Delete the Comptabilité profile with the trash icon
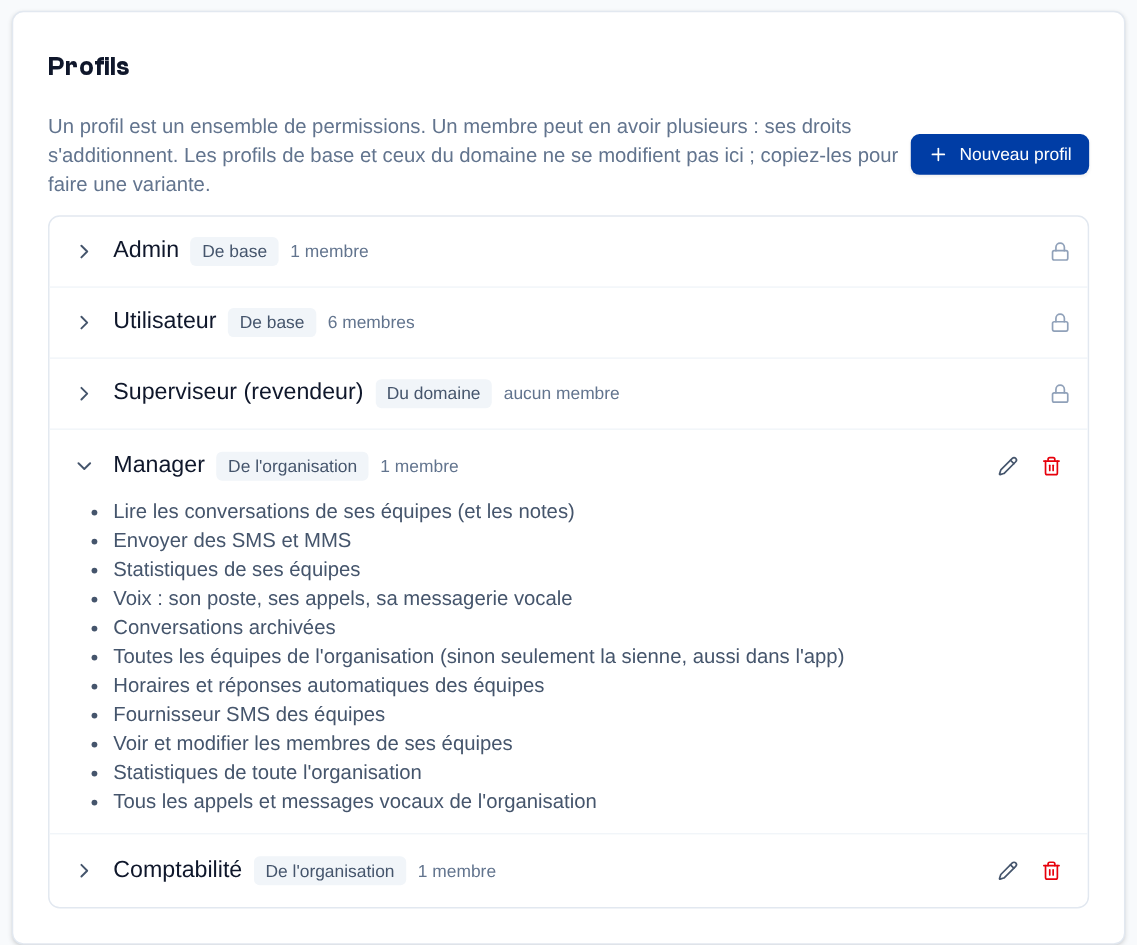The height and width of the screenshot is (945, 1137). [1051, 871]
